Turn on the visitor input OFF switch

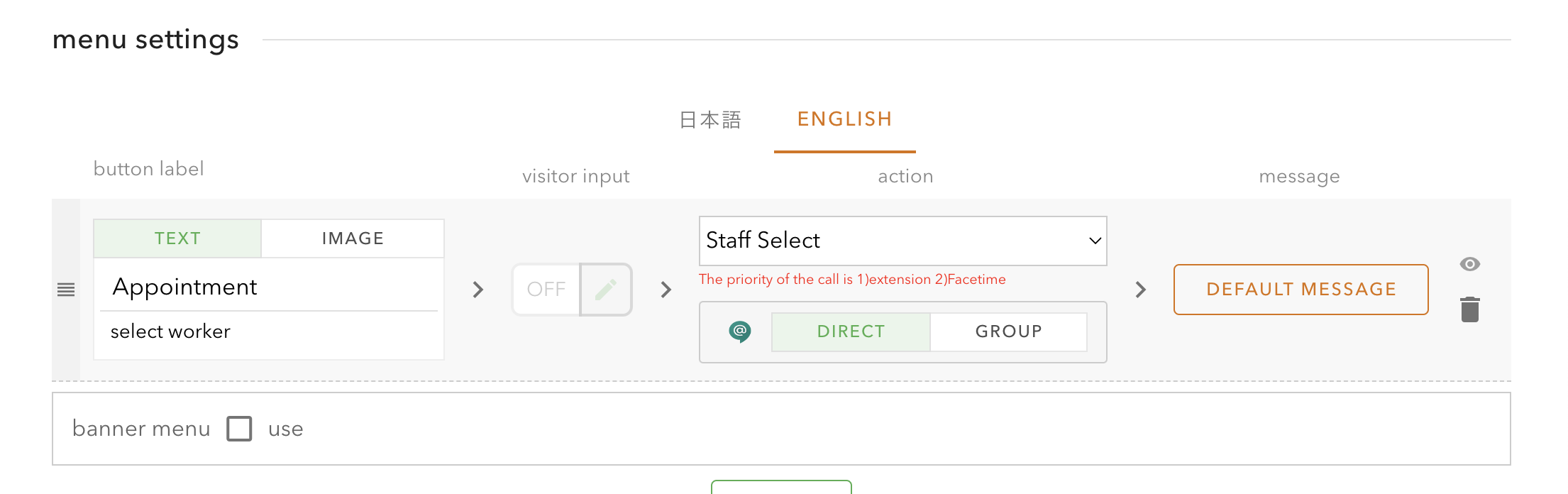point(546,290)
